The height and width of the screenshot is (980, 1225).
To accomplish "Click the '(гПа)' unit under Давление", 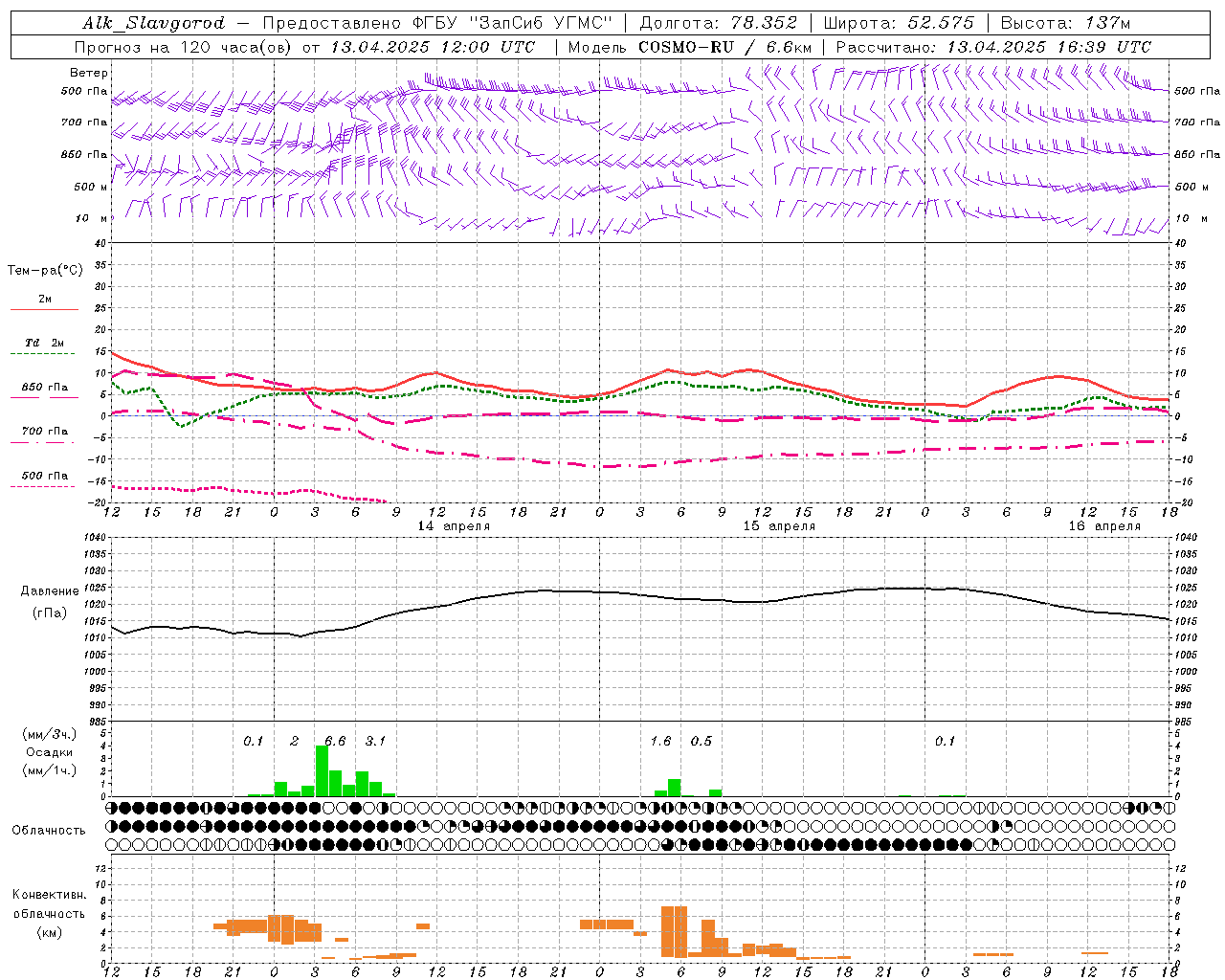I will tap(49, 613).
